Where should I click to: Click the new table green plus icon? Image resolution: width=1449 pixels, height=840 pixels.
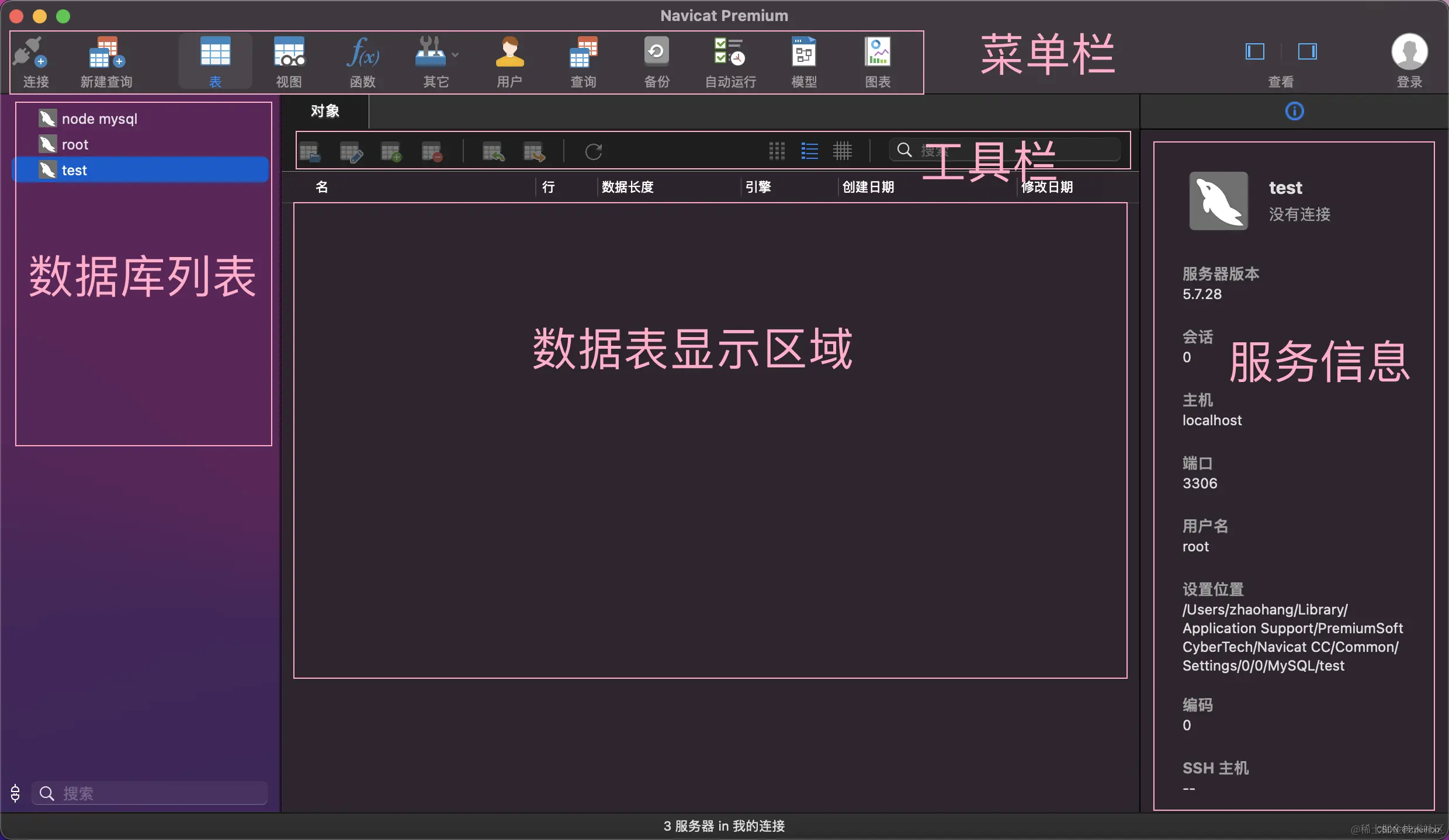391,152
